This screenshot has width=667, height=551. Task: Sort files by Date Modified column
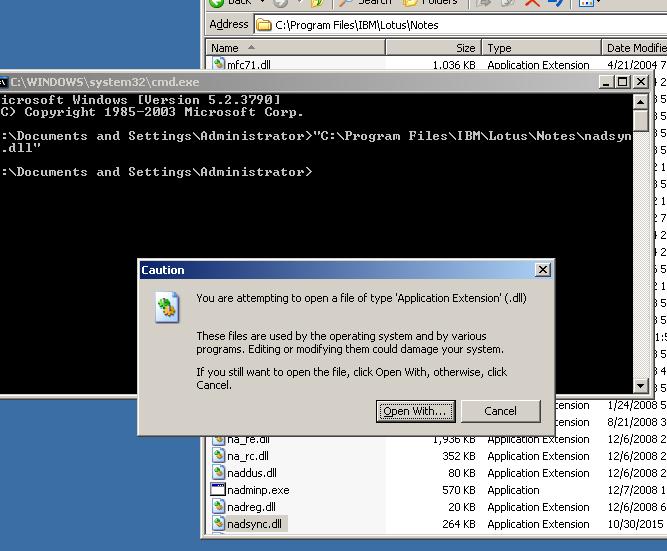pos(634,48)
